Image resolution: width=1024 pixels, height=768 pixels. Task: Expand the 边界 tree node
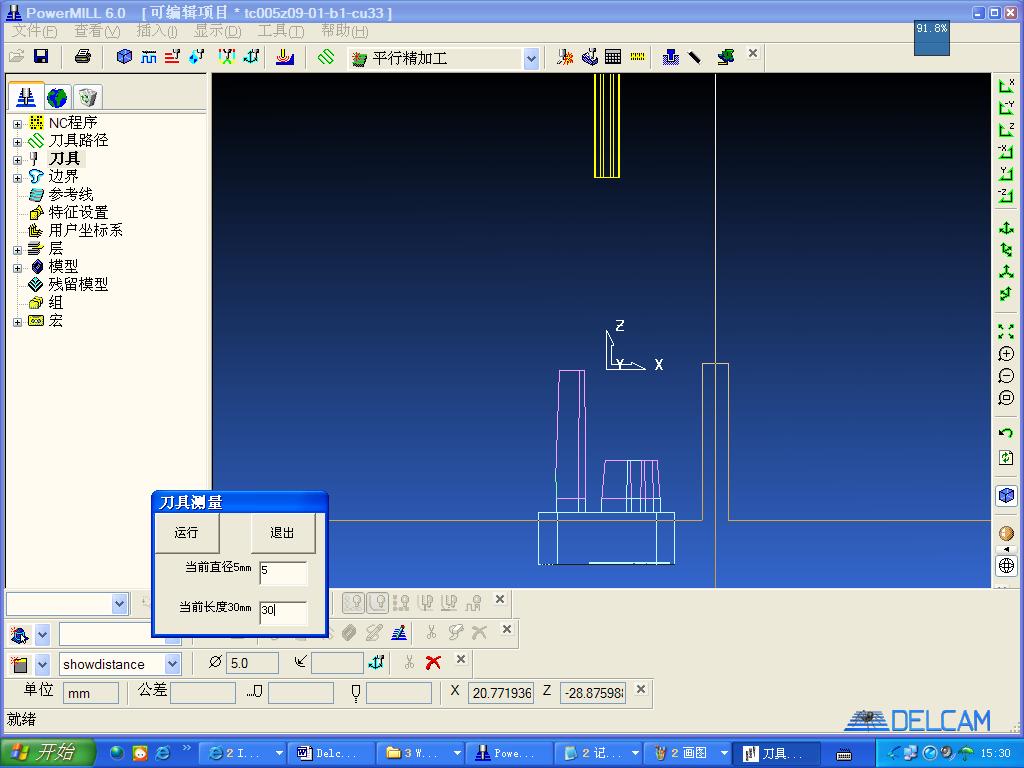[x=18, y=178]
